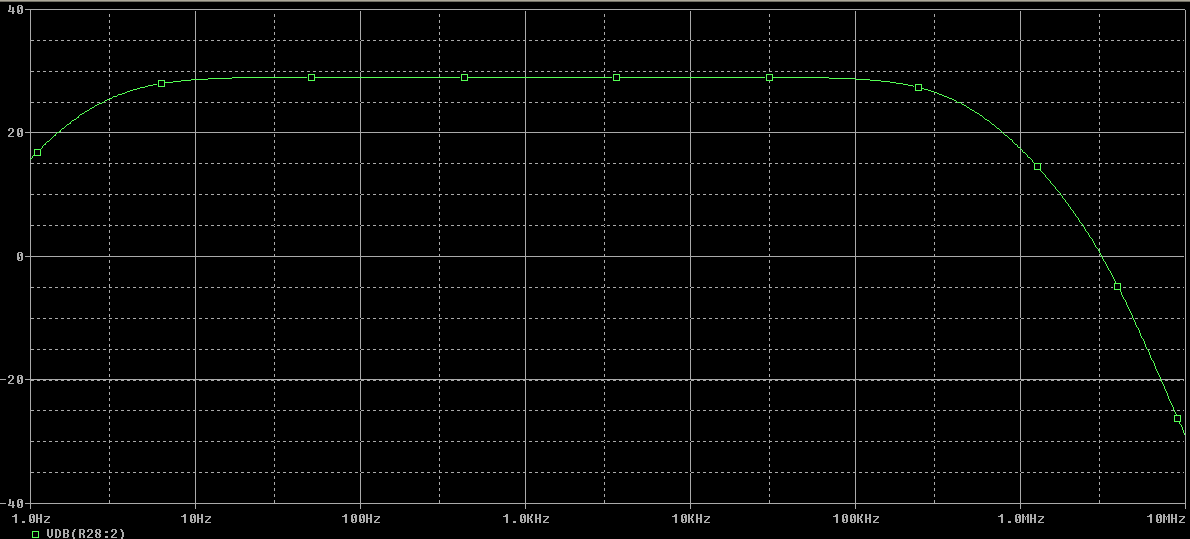Click trace marker between 1.0Hz and 10Hz

point(162,84)
